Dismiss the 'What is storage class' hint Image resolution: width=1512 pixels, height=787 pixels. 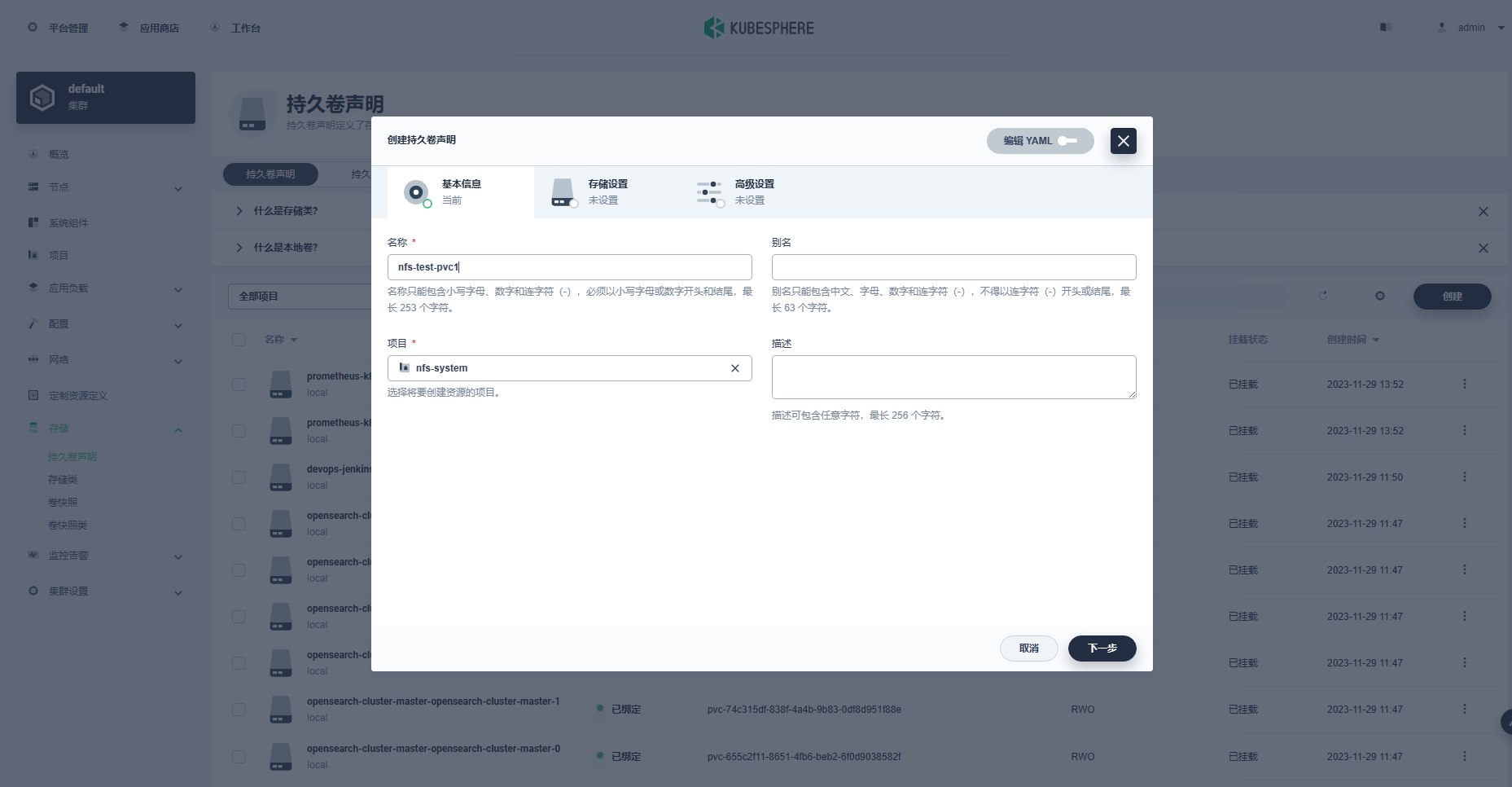pyautogui.click(x=1483, y=212)
